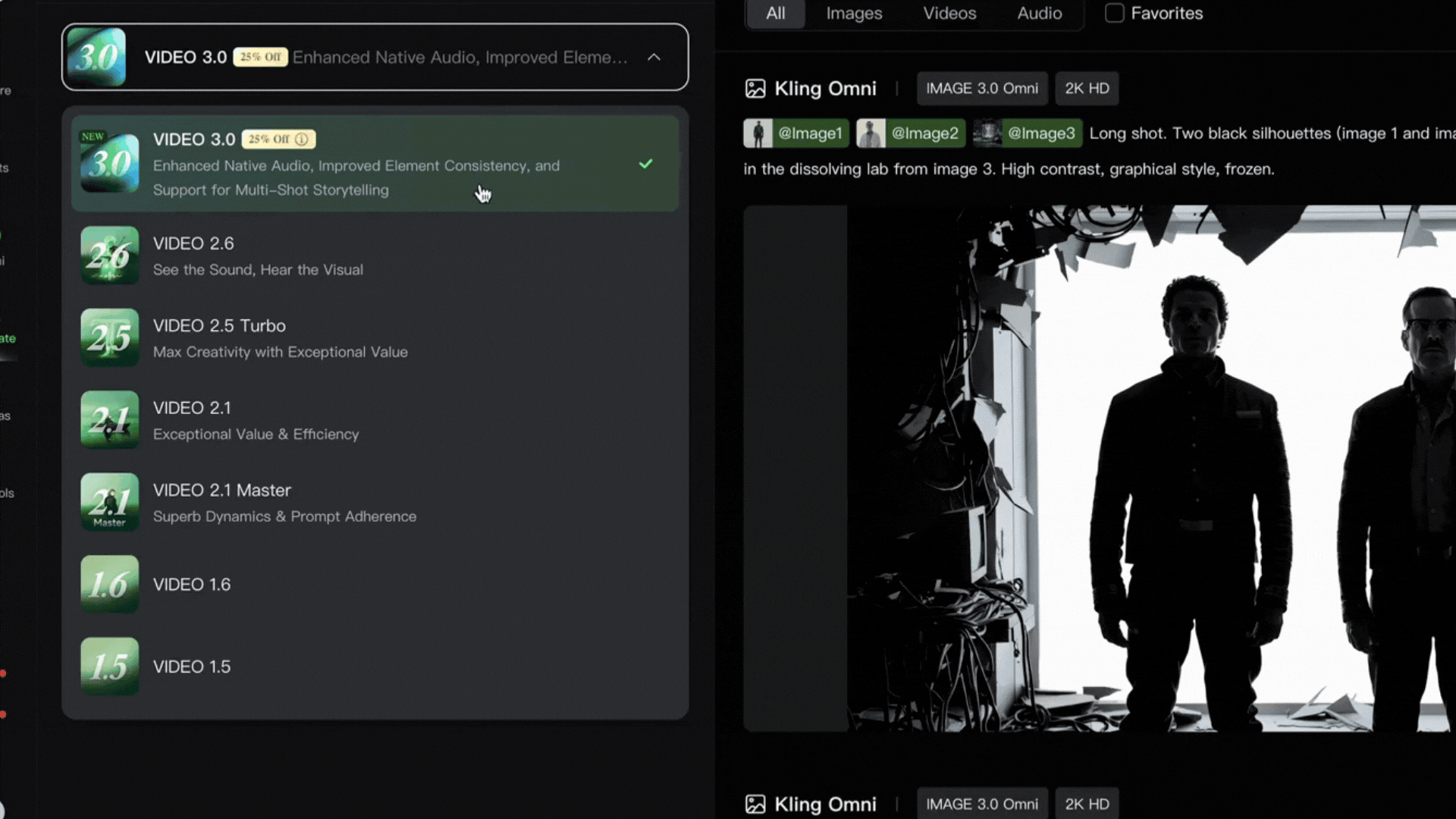Collapse the model dropdown with the chevron
Viewport: 1456px width, 819px height.
(654, 57)
